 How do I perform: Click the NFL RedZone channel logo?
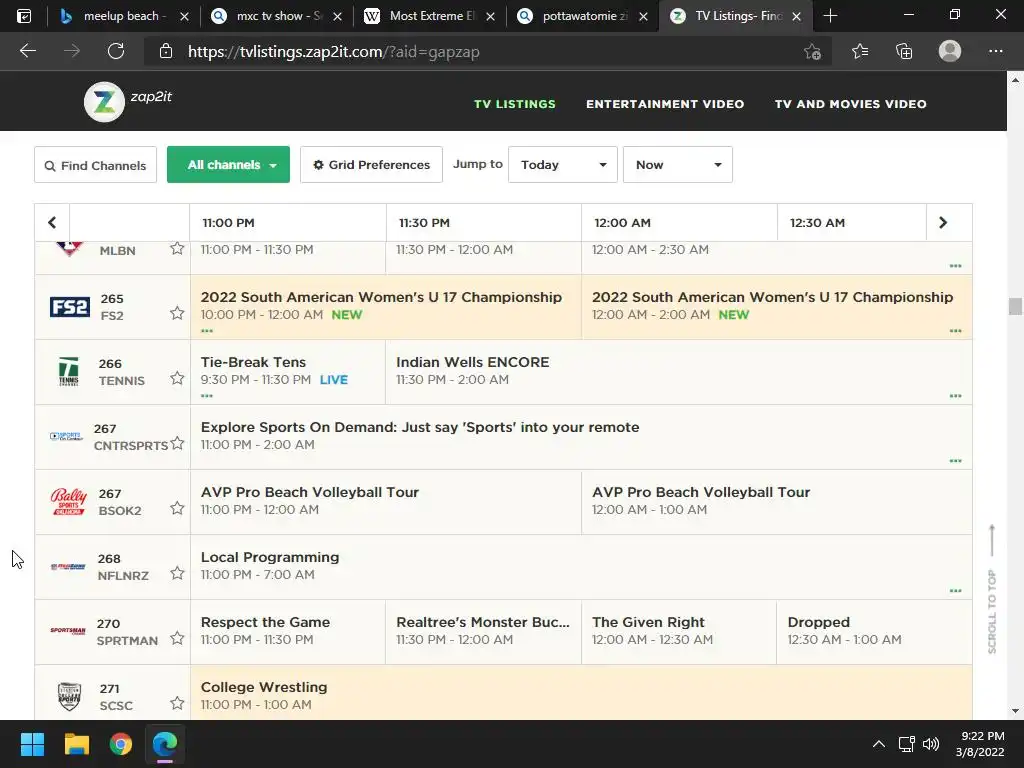(68, 566)
